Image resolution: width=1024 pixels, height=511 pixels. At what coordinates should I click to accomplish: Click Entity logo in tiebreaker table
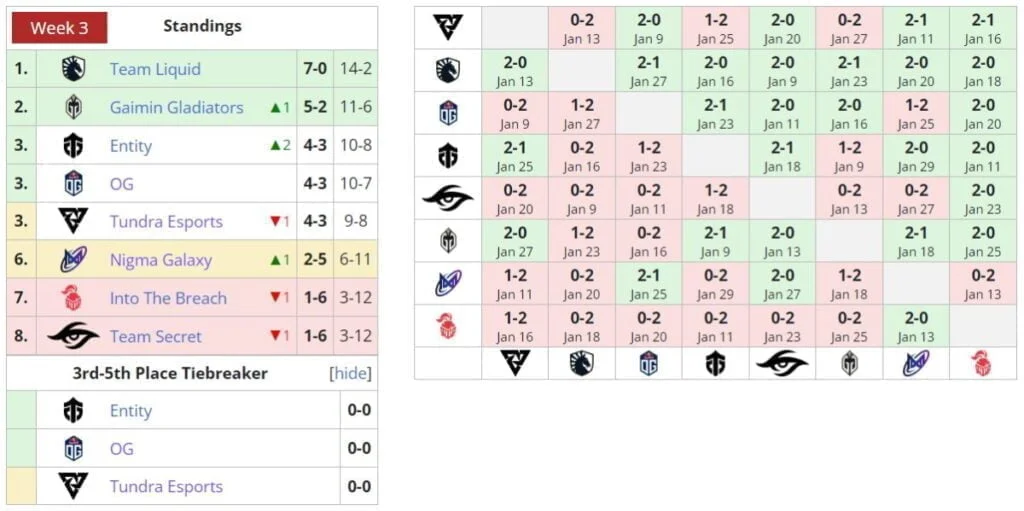click(x=73, y=410)
